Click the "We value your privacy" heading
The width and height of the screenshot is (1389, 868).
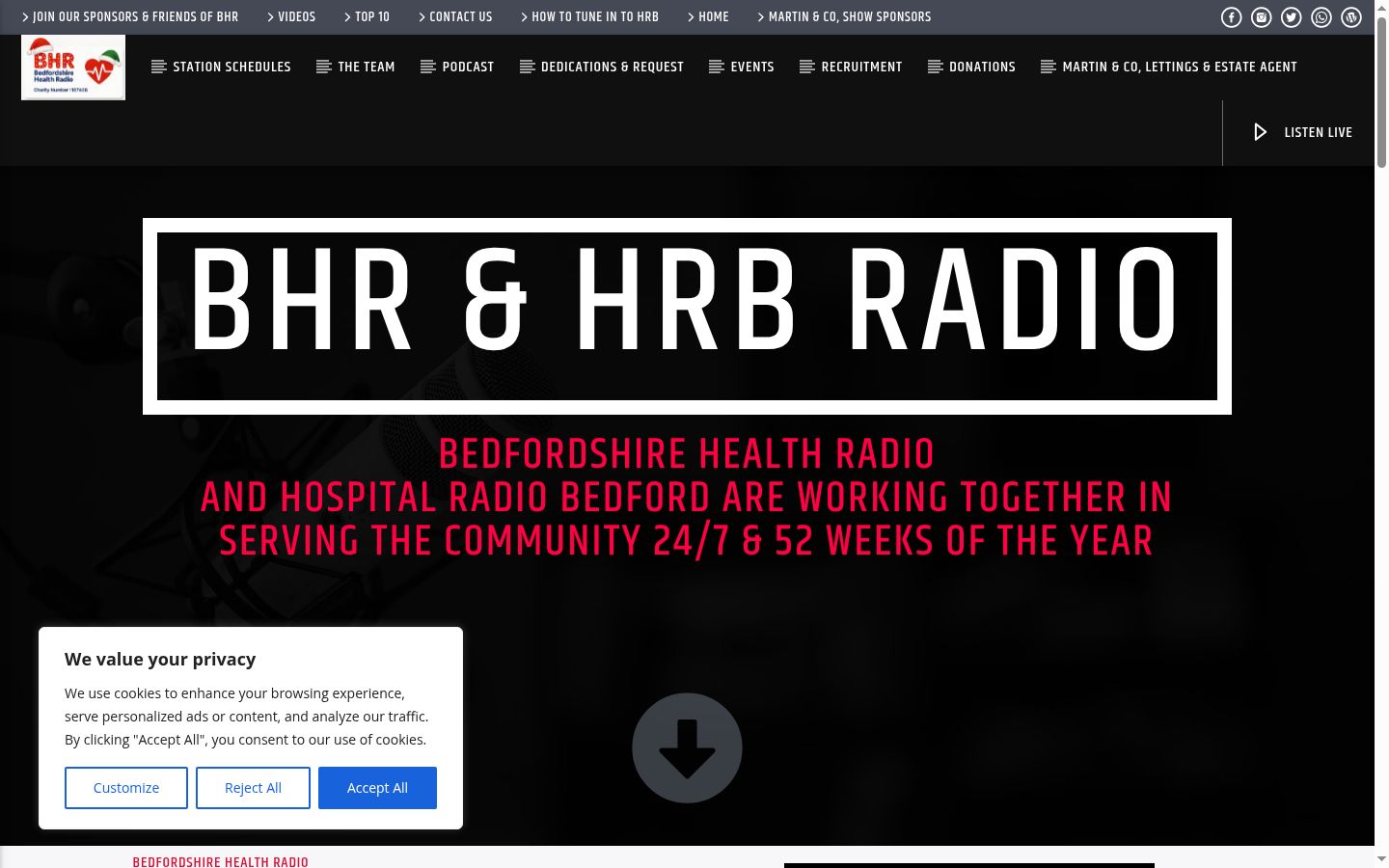160,660
